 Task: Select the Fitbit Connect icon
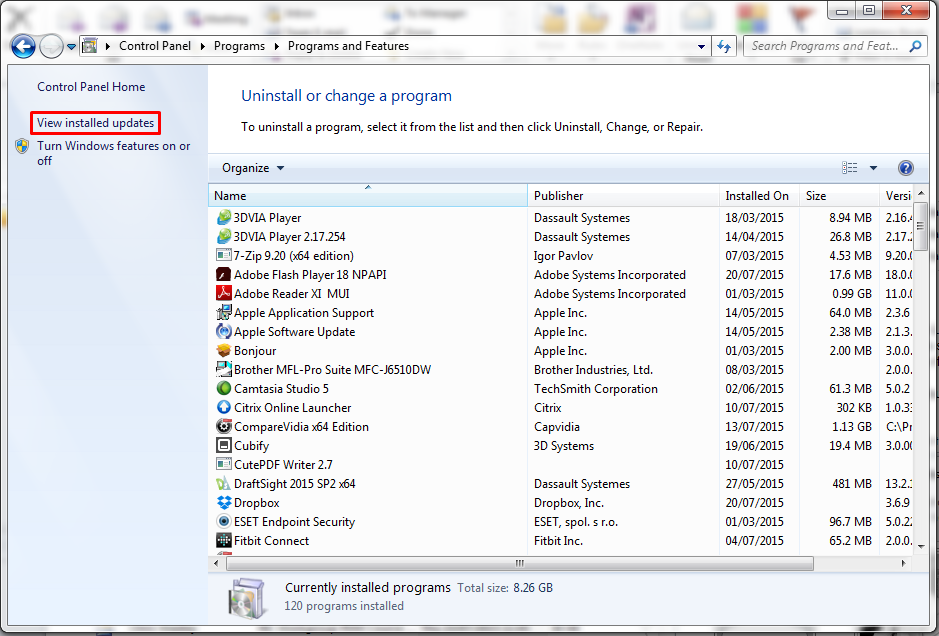tap(224, 541)
